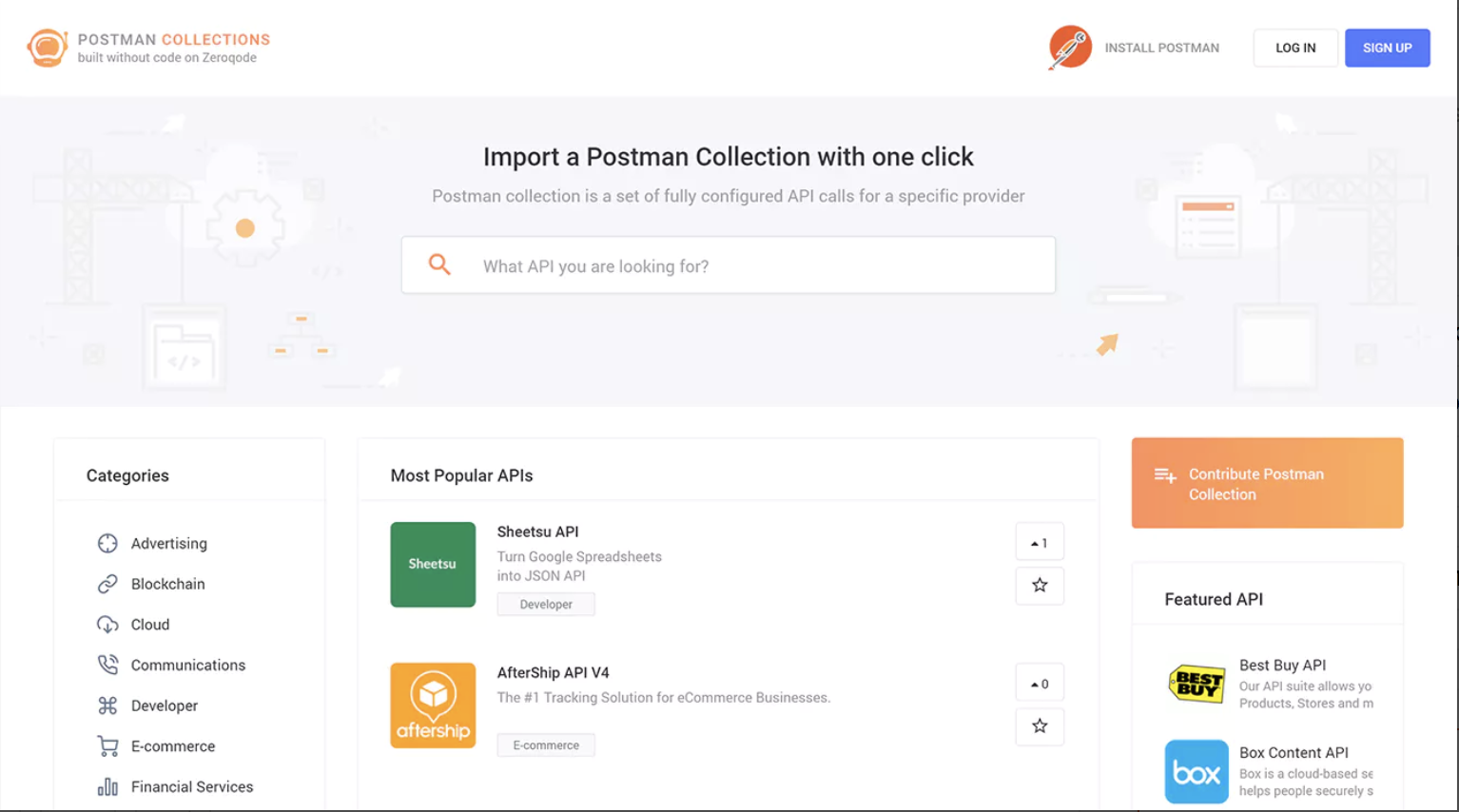Click the Developer tag under Sheetsu
This screenshot has width=1459, height=812.
(546, 604)
